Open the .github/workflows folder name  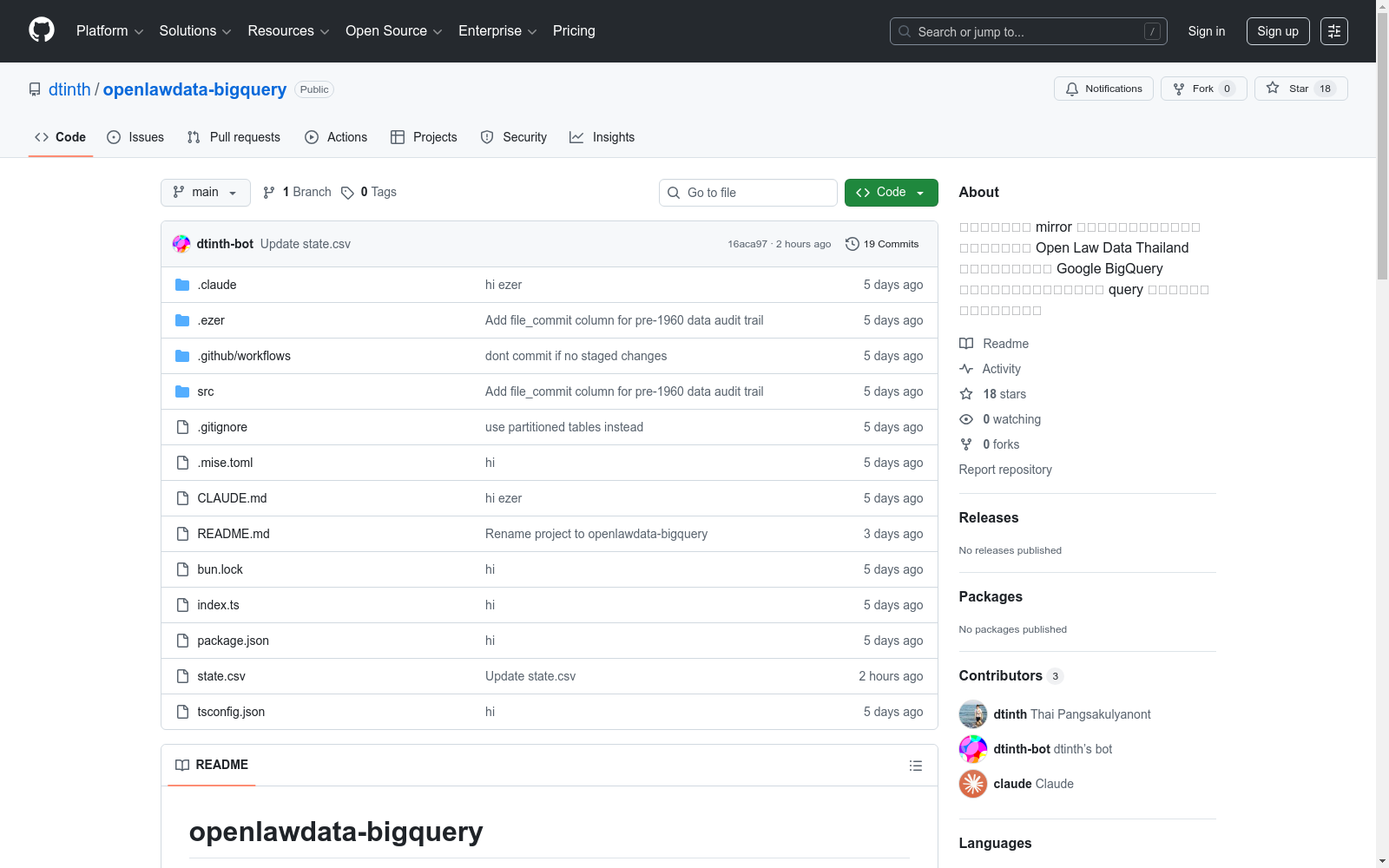pos(244,356)
